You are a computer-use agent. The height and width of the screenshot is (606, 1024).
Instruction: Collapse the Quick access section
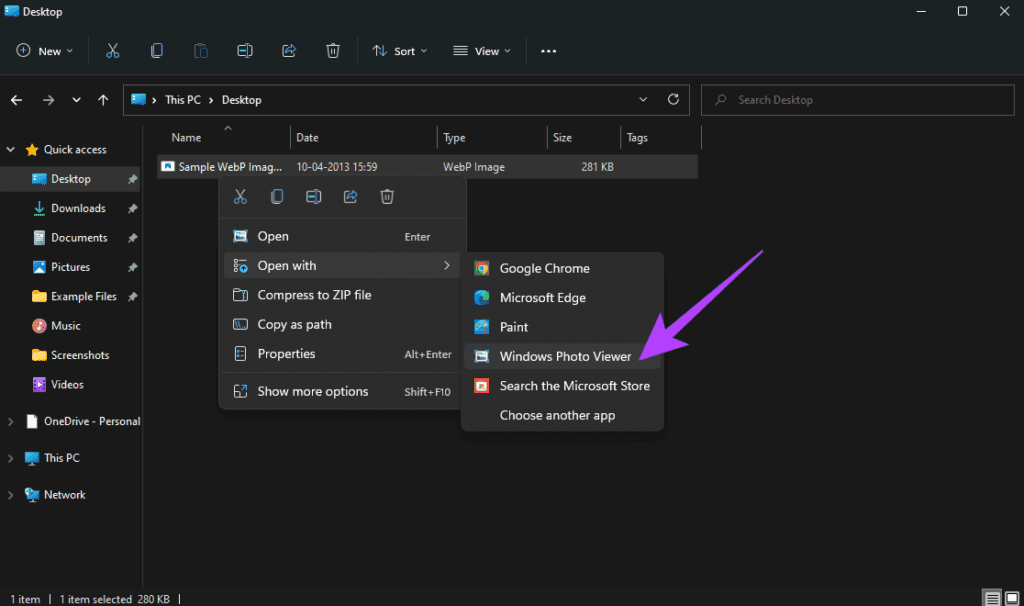(10, 150)
